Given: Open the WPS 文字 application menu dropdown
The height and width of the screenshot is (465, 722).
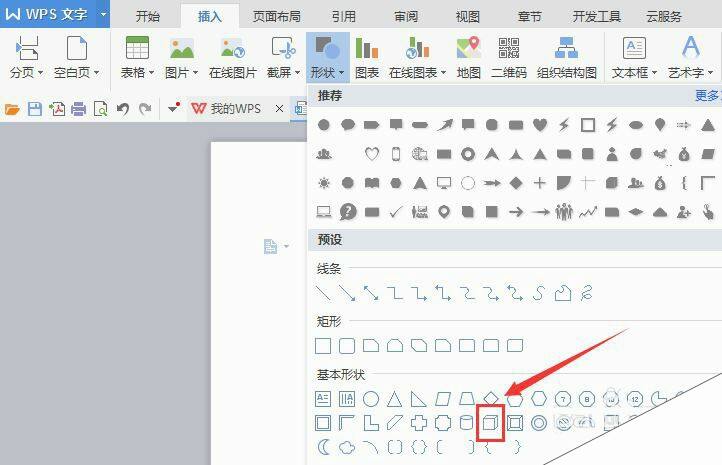Looking at the screenshot, I should pyautogui.click(x=104, y=14).
